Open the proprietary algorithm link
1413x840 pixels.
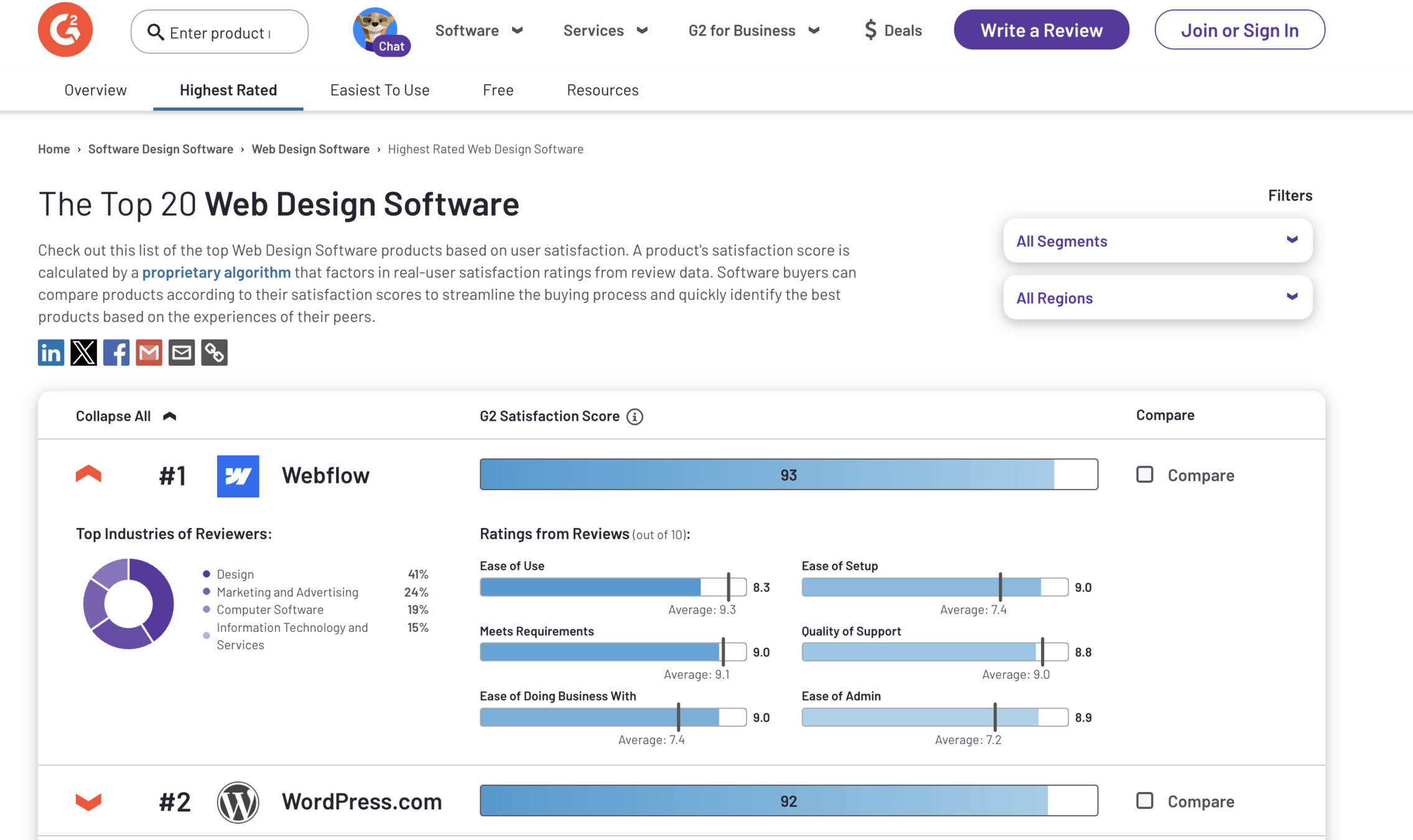[216, 272]
